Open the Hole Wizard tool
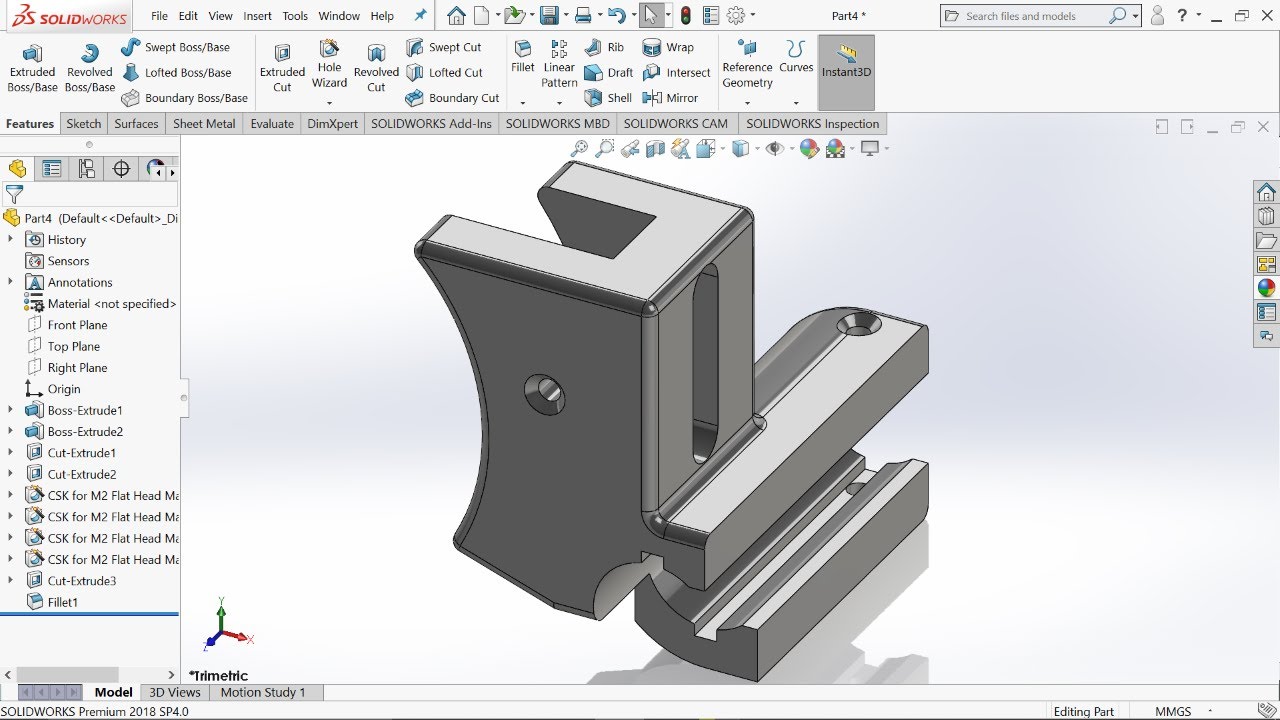 click(x=329, y=64)
